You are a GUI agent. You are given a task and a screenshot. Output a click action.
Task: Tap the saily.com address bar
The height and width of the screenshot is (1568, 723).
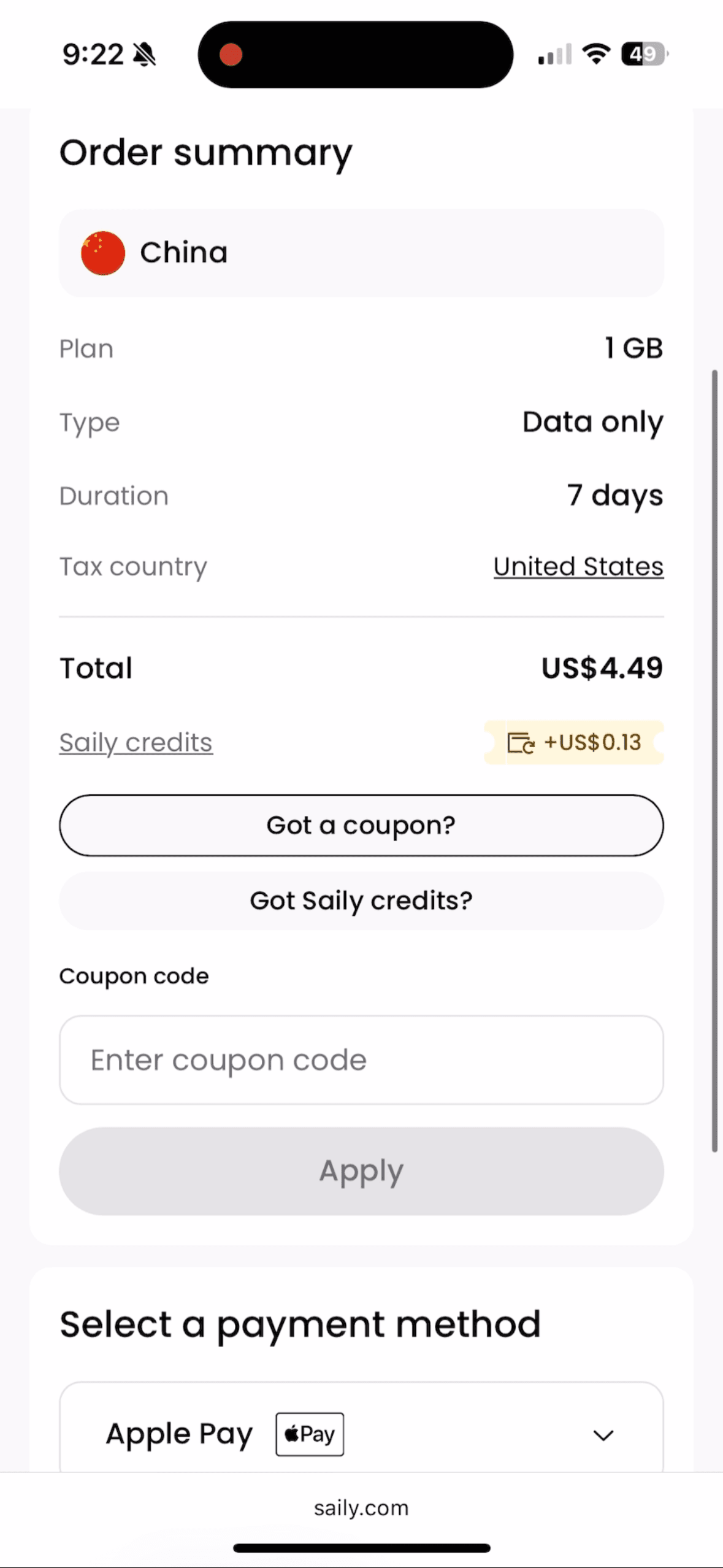pyautogui.click(x=361, y=1508)
